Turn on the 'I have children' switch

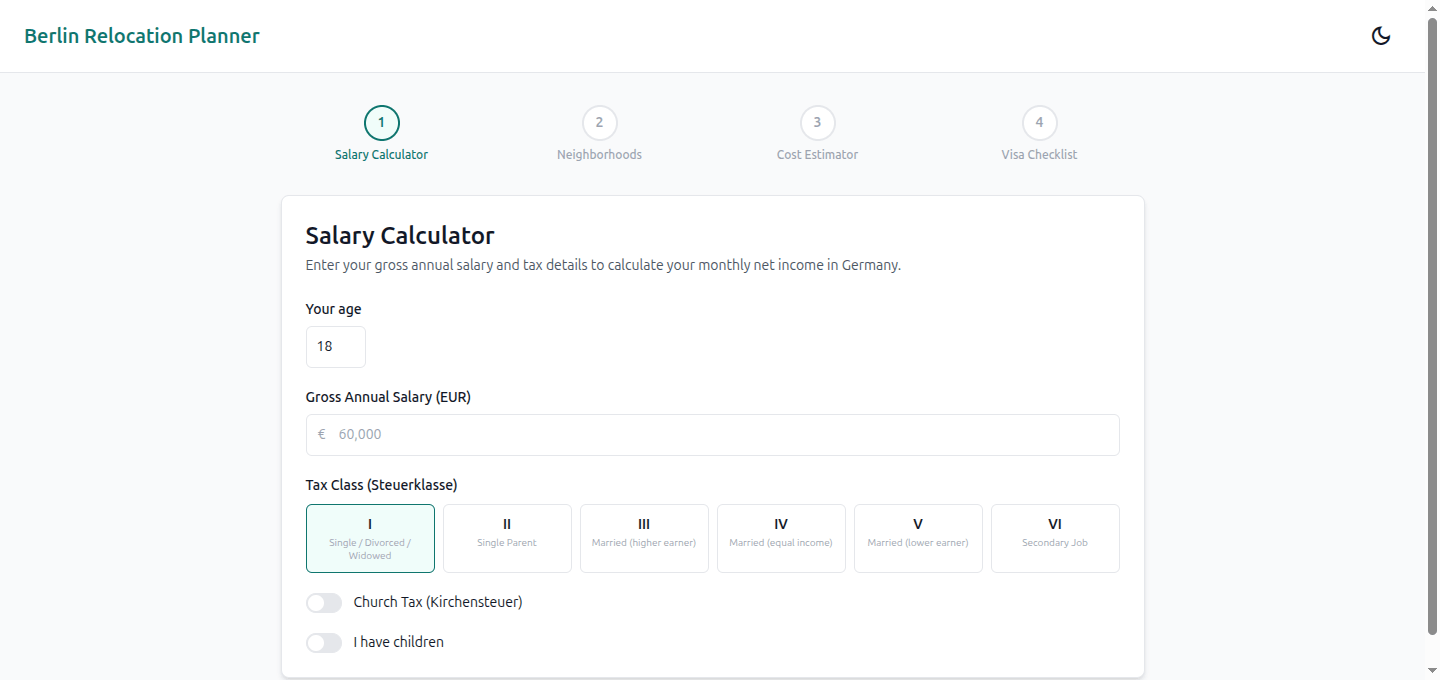click(324, 642)
